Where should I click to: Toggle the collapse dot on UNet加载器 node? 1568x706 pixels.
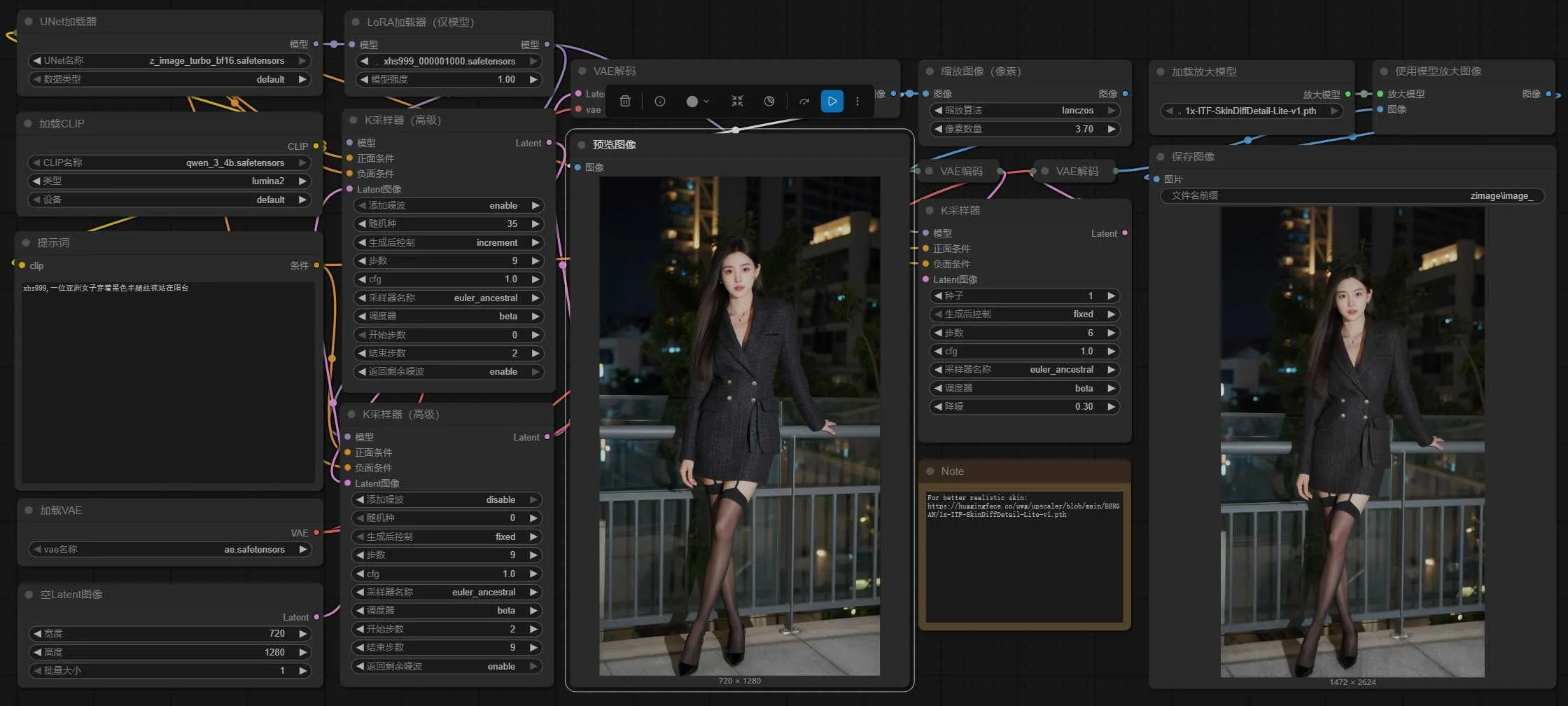tap(29, 22)
